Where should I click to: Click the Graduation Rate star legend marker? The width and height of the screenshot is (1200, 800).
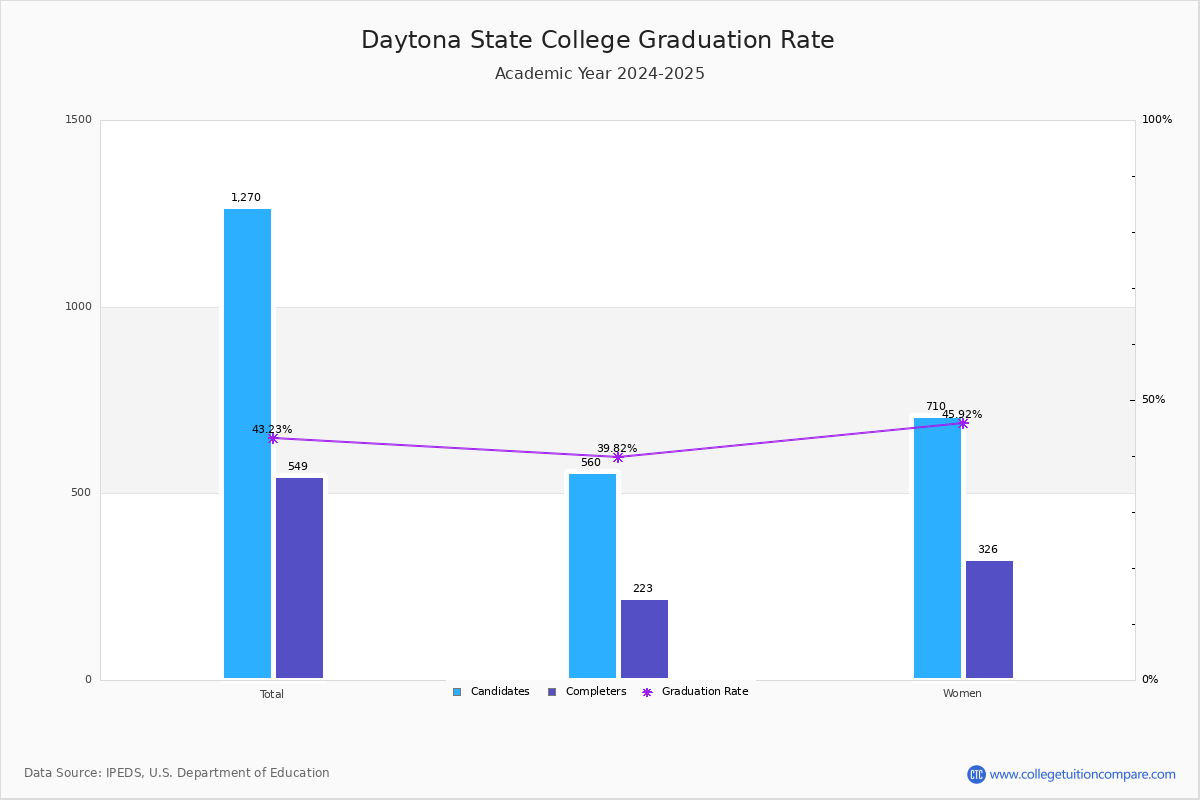pos(647,692)
